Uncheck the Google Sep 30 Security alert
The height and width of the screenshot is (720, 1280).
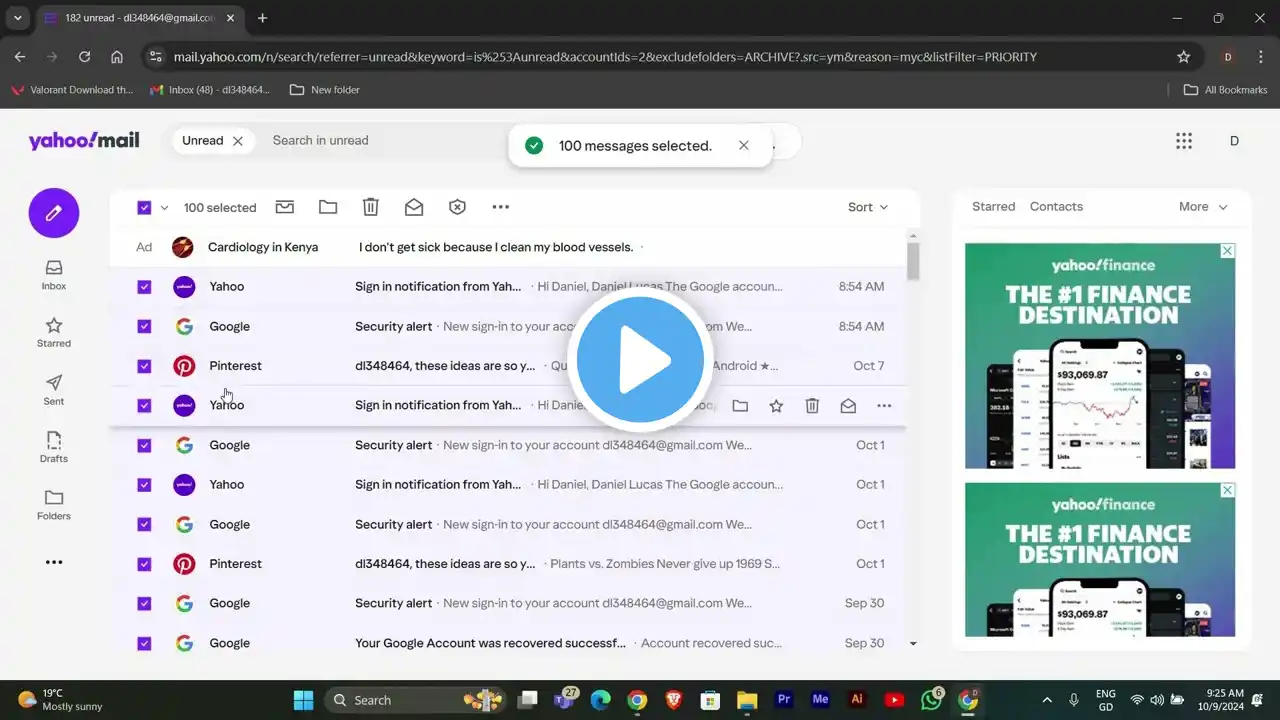144,604
